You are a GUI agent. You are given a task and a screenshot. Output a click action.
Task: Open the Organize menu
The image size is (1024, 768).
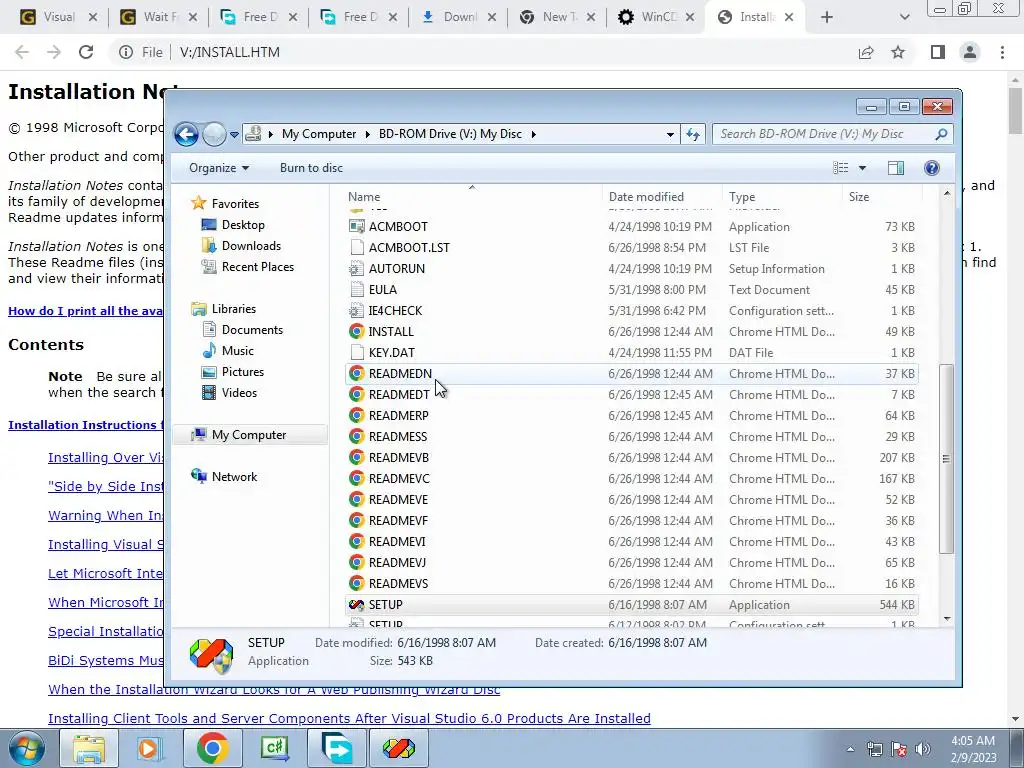219,168
